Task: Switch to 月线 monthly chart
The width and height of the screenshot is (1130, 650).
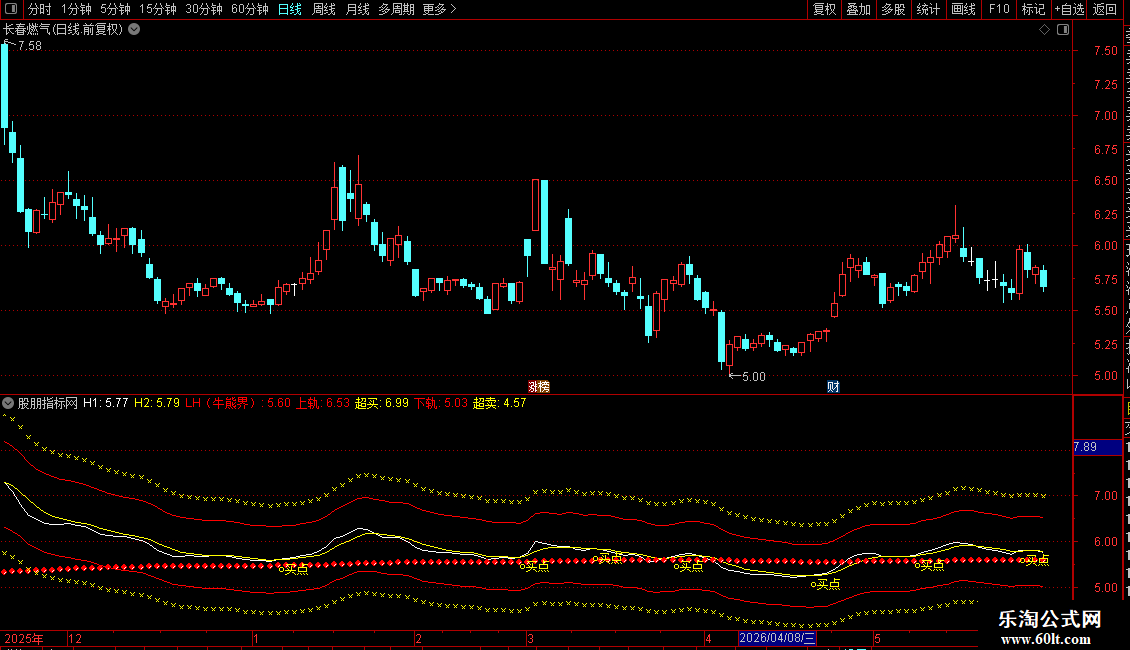Action: [x=357, y=9]
